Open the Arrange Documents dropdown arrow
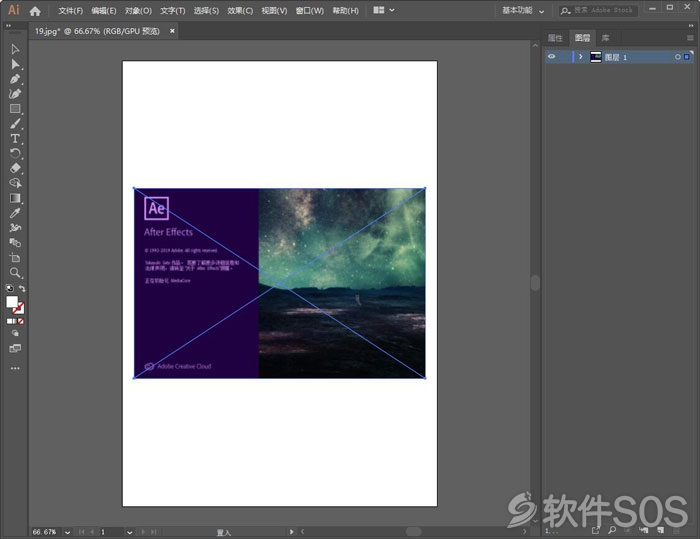 392,10
